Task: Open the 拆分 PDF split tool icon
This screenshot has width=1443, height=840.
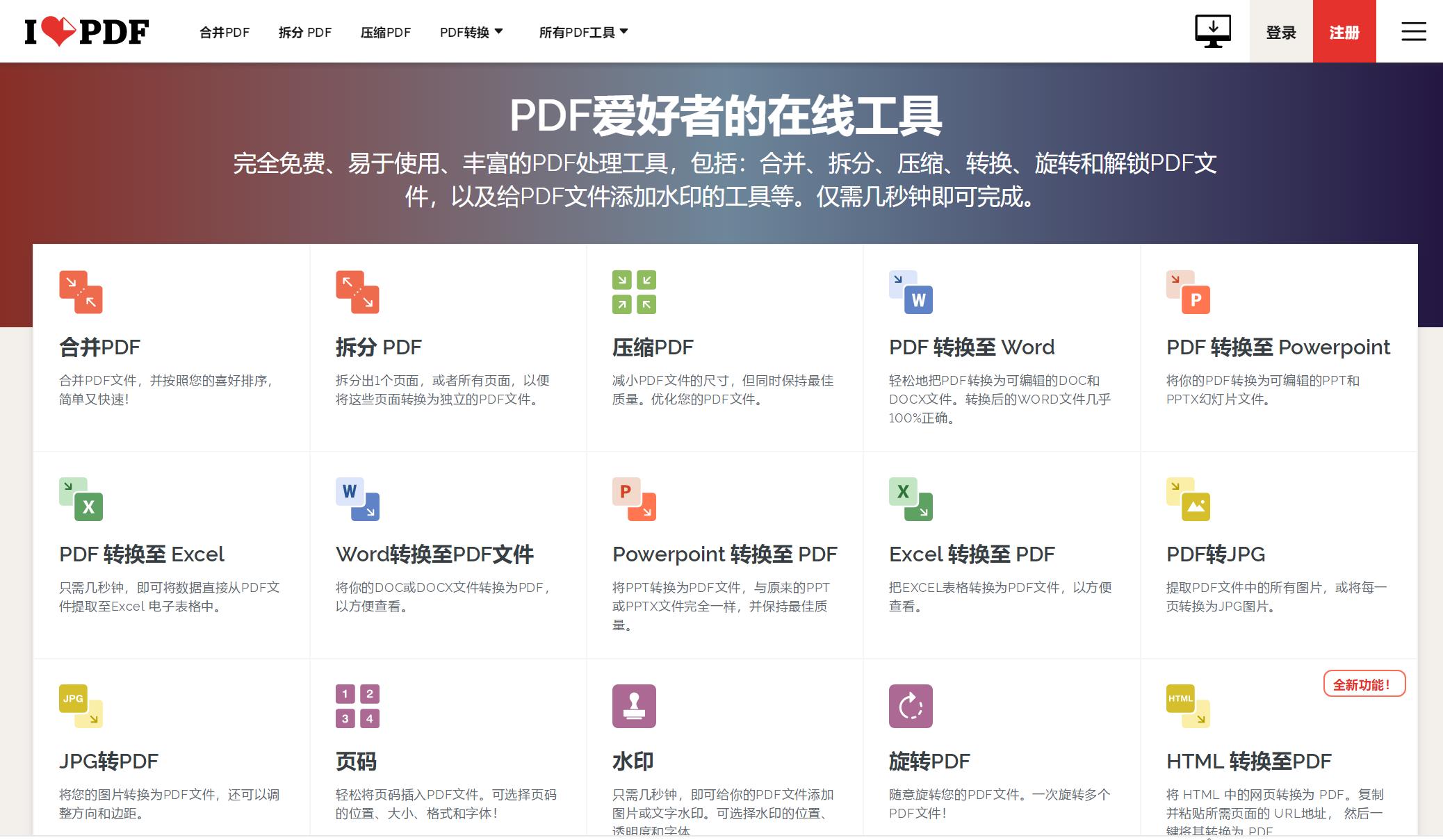Action: point(358,293)
